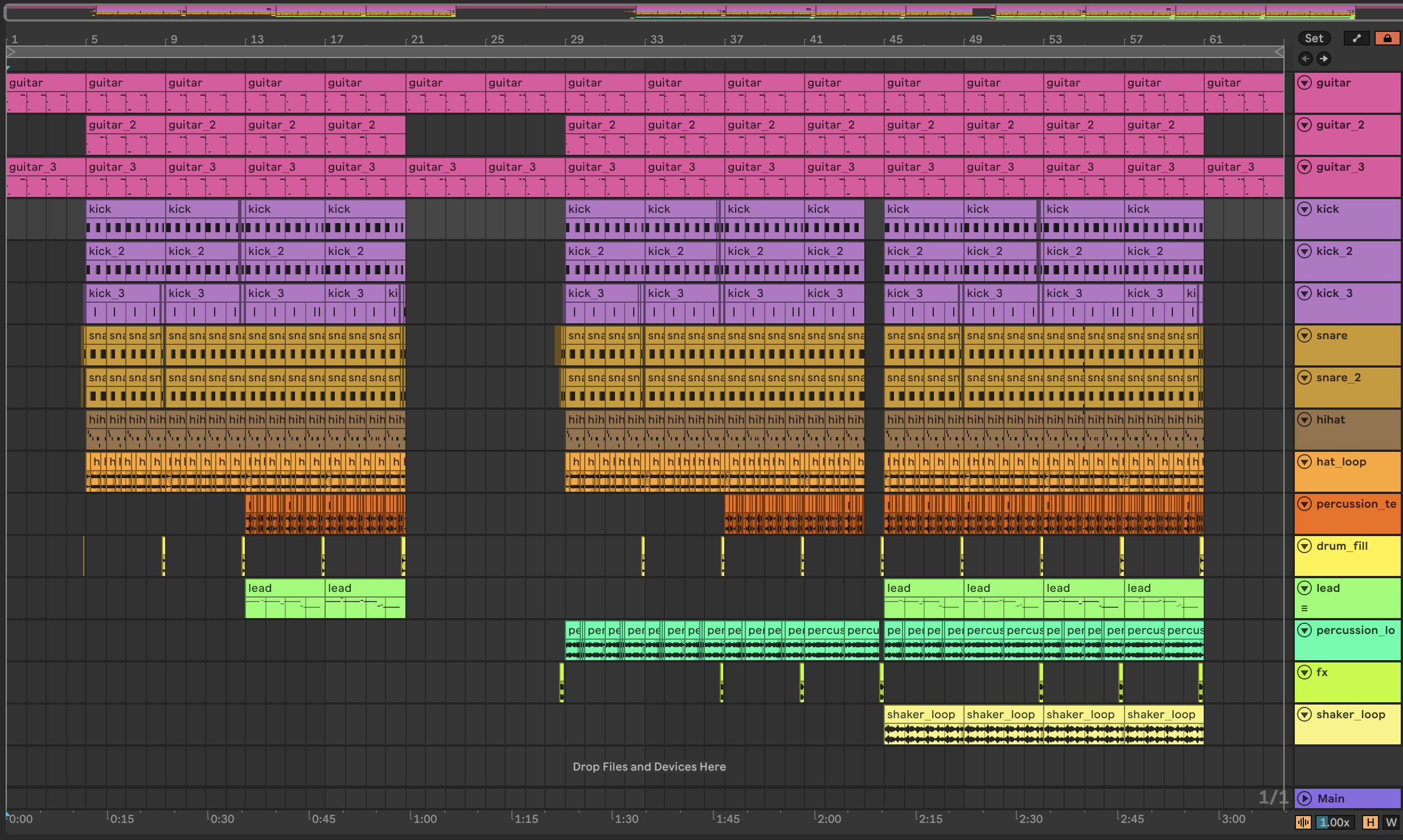Screen dimensions: 1403x840
Task: Collapse the kick track fold arrow
Action: (1304, 209)
